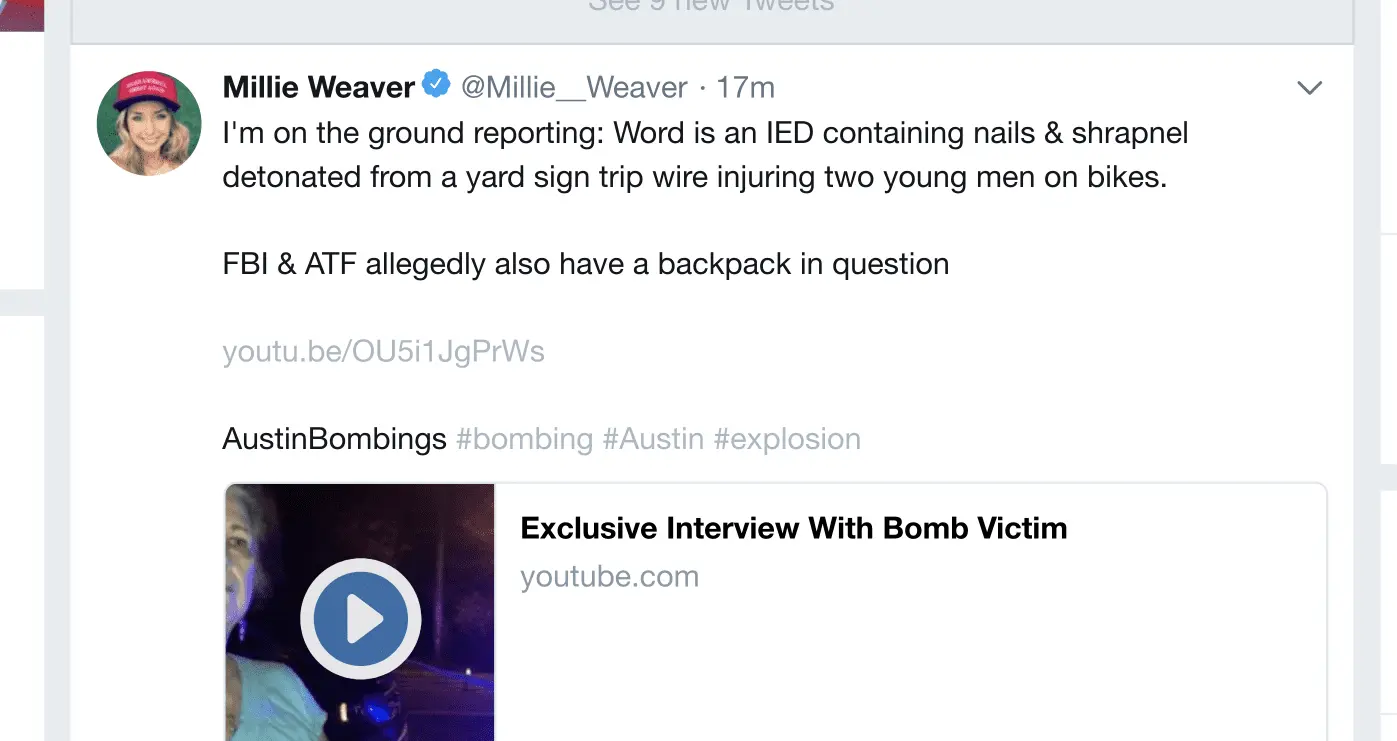Select the #bombing hashtag

pos(524,439)
